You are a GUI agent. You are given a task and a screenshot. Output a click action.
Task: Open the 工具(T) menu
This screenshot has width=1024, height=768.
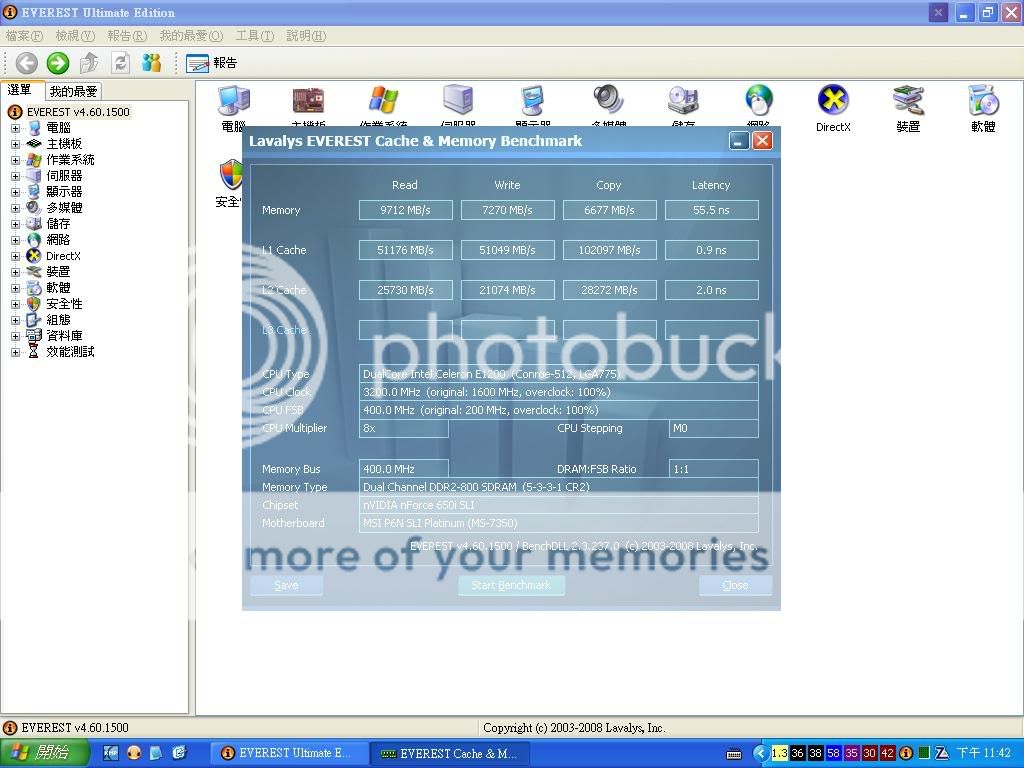(x=255, y=36)
